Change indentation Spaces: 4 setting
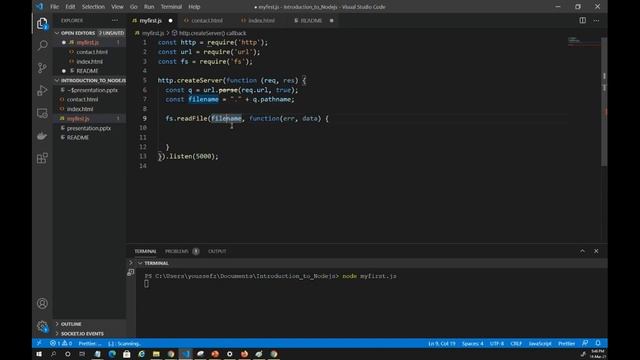This screenshot has height=360, width=640. (473, 343)
